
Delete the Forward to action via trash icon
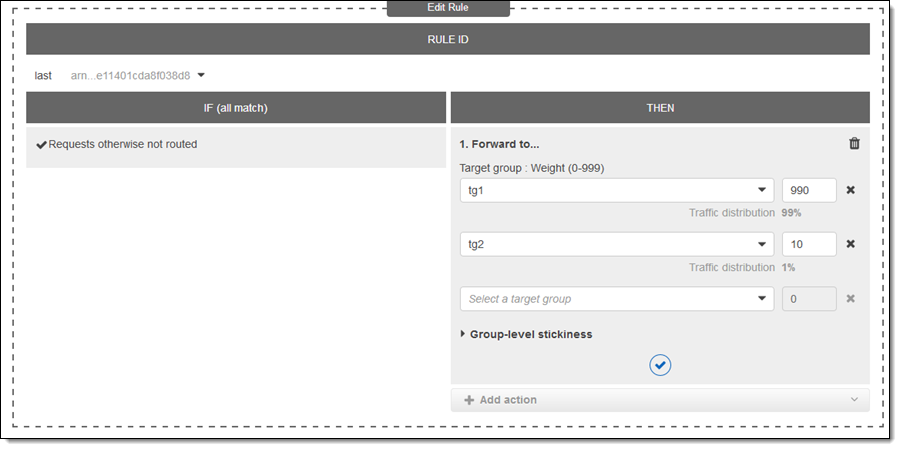tap(854, 144)
